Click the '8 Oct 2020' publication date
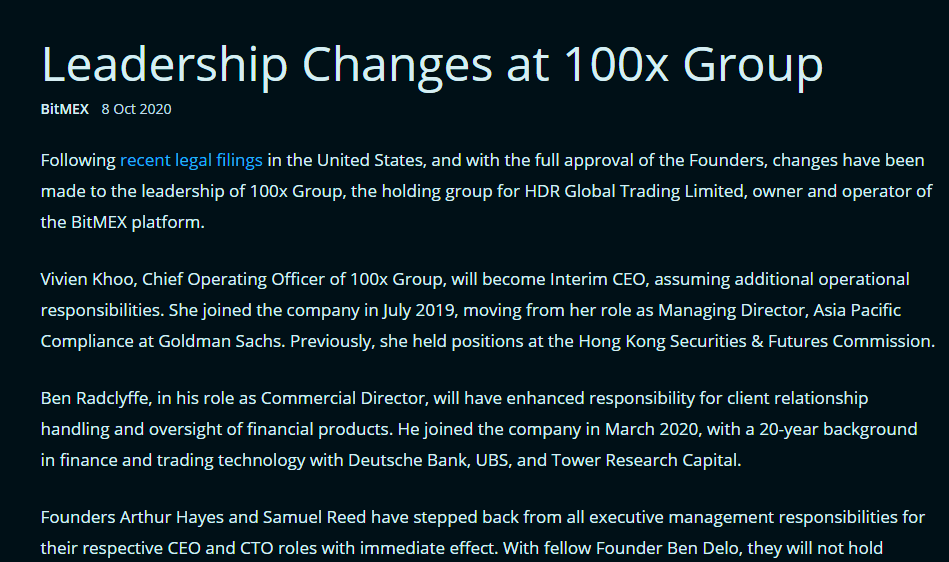949x562 pixels. [136, 109]
